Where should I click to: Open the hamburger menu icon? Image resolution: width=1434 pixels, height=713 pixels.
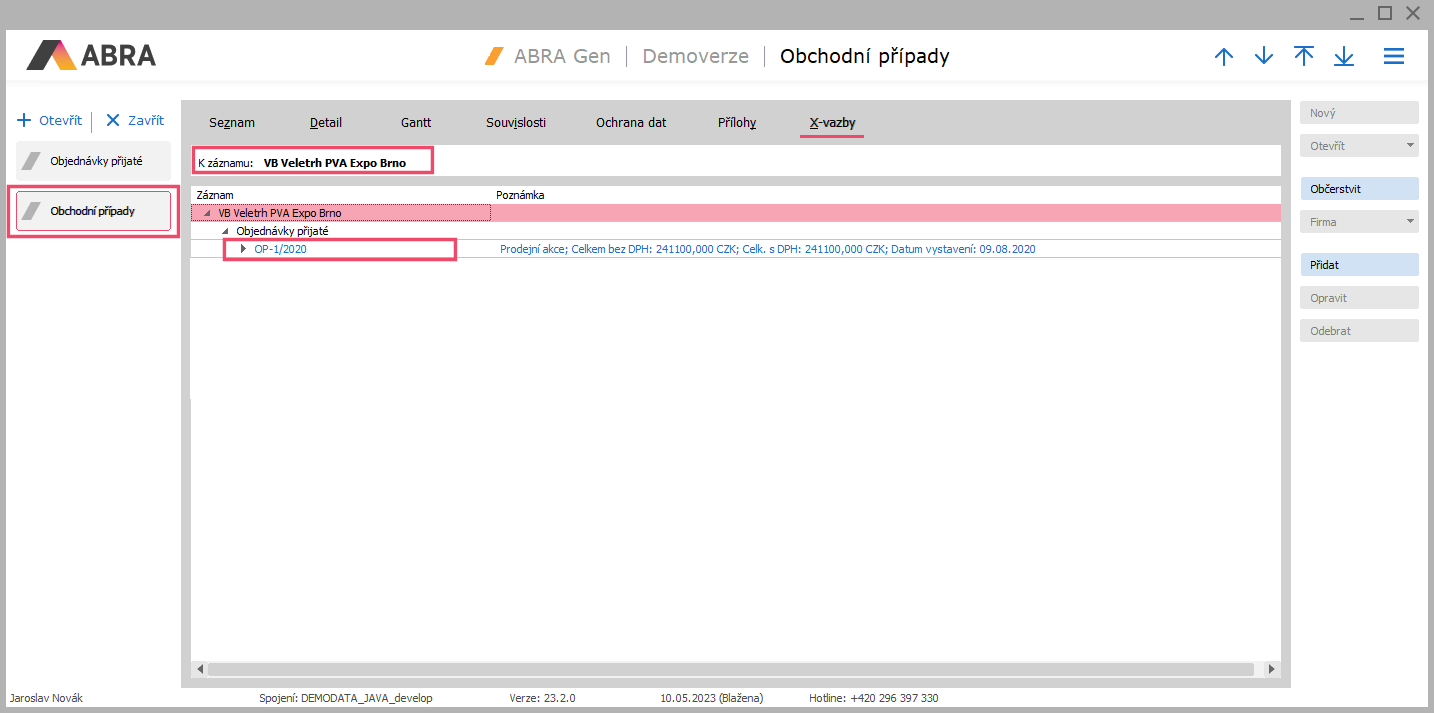tap(1394, 57)
